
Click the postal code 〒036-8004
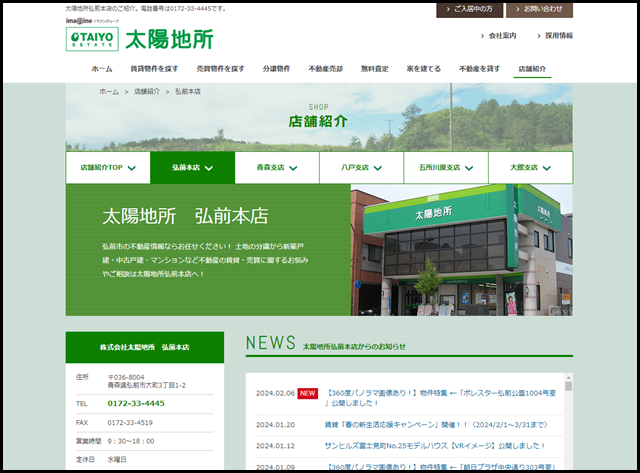click(x=126, y=377)
